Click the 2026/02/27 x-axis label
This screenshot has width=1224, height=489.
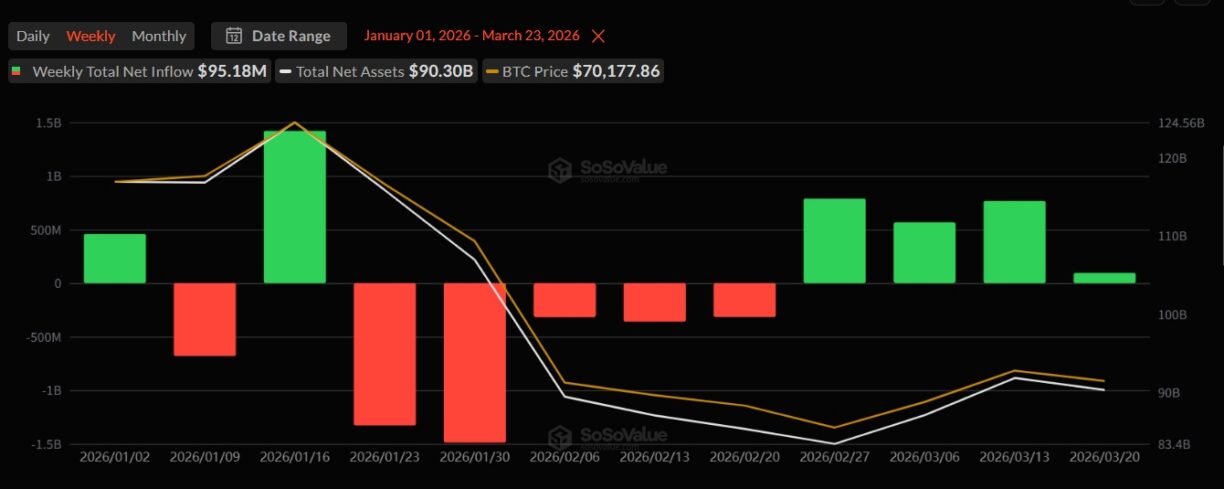pos(835,457)
